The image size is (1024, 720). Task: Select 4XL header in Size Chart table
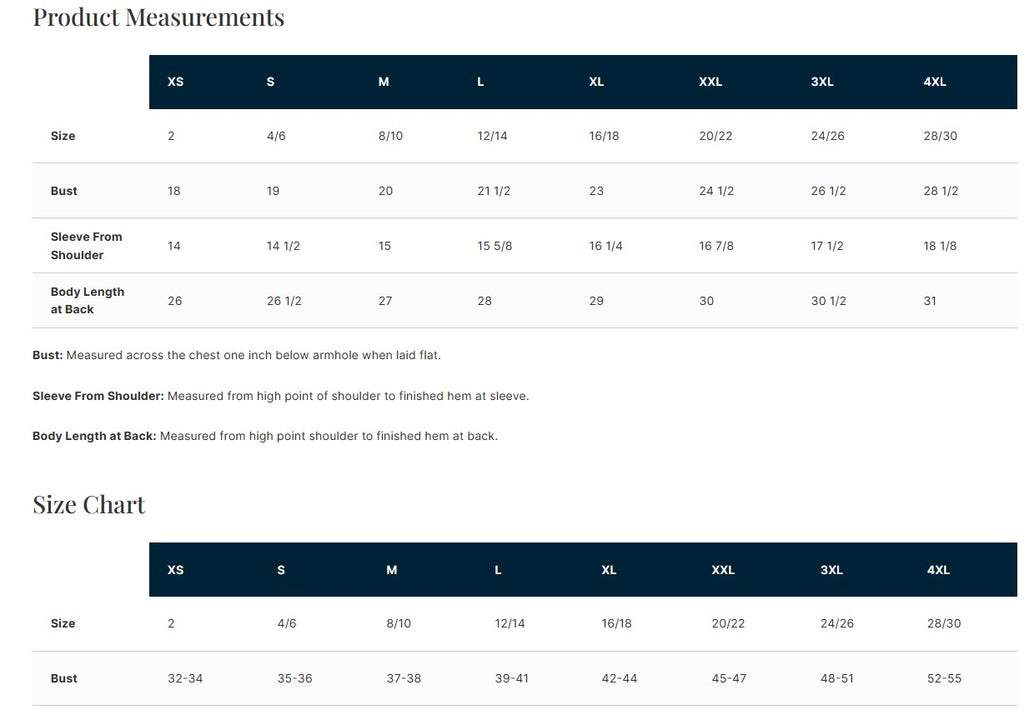[x=938, y=570]
